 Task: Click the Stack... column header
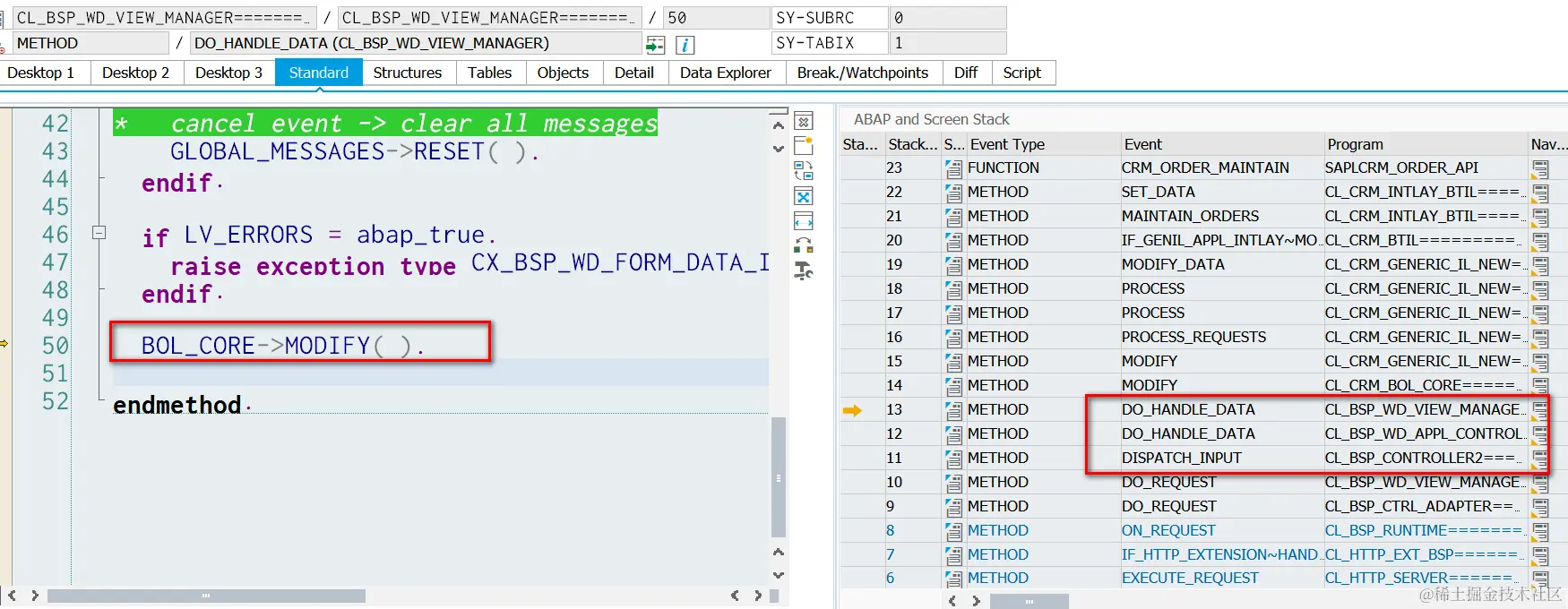[x=912, y=144]
